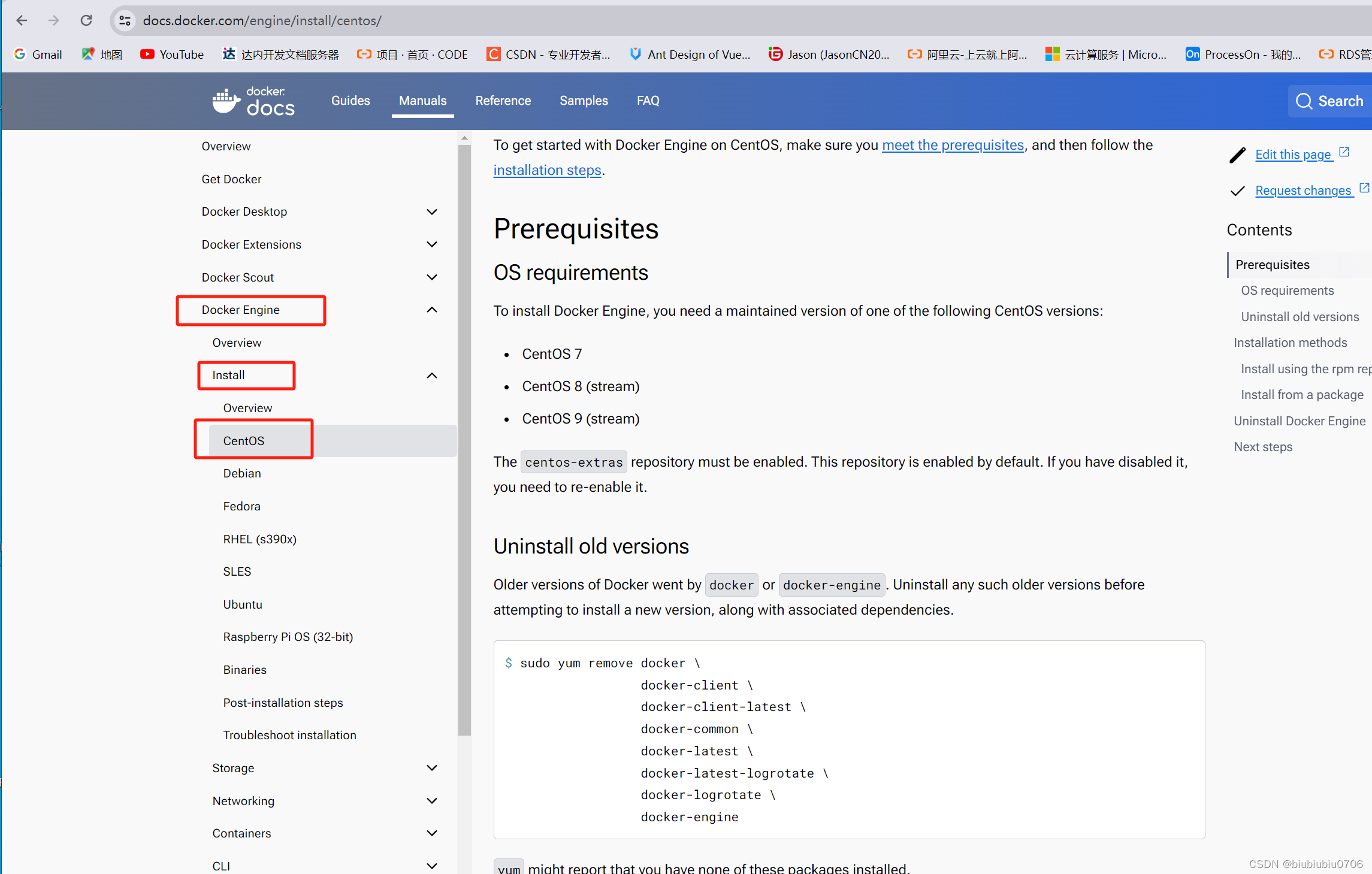
Task: Expand the Containers section chevron
Action: click(432, 833)
